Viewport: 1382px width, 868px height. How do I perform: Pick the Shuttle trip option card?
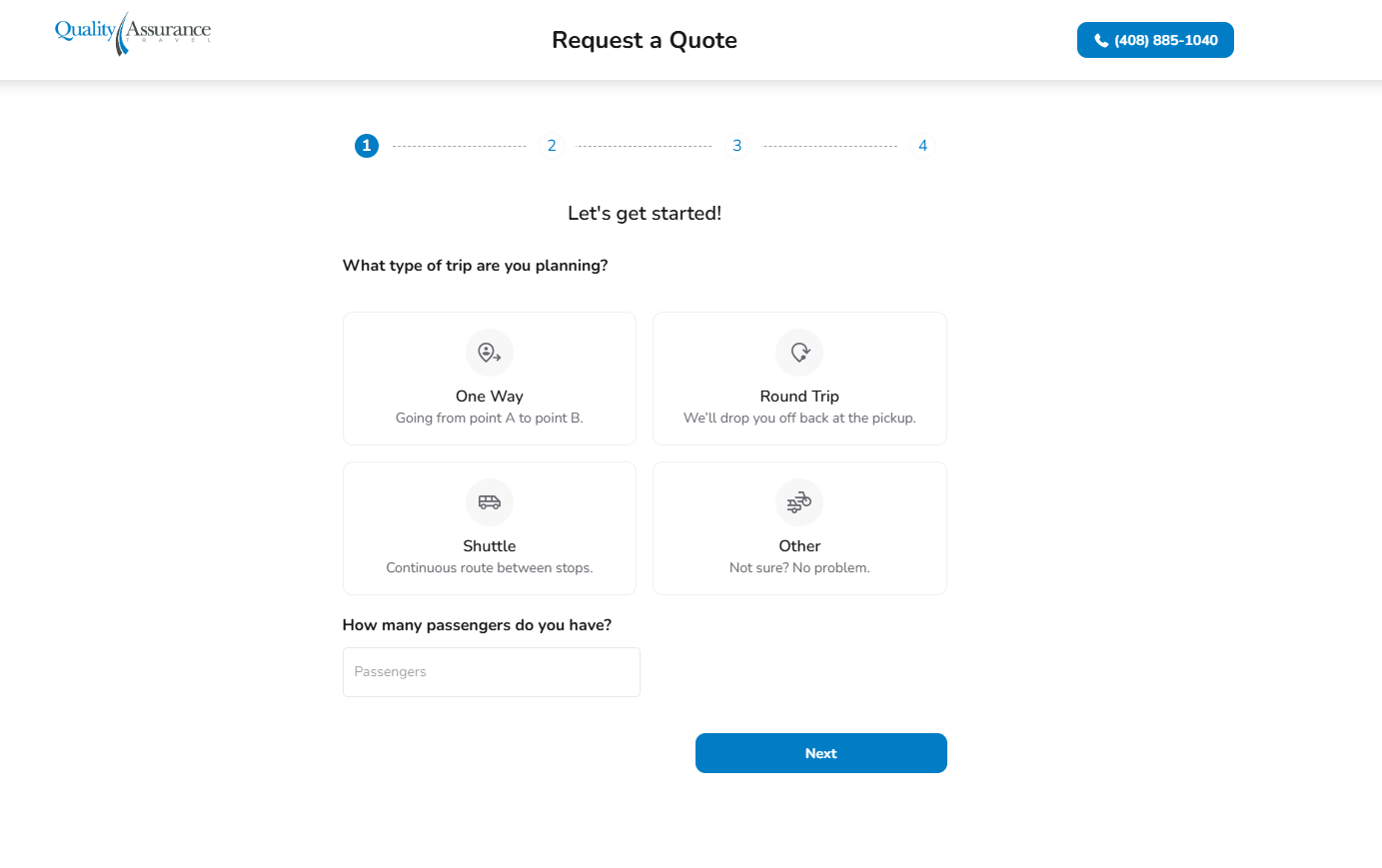(490, 528)
